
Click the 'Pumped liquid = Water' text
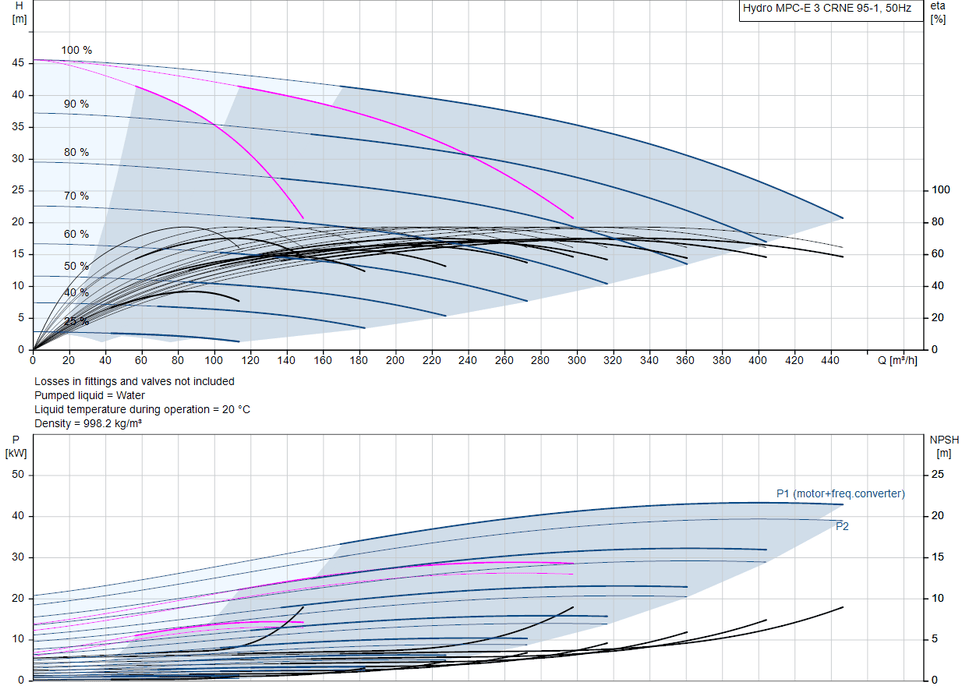point(89,396)
